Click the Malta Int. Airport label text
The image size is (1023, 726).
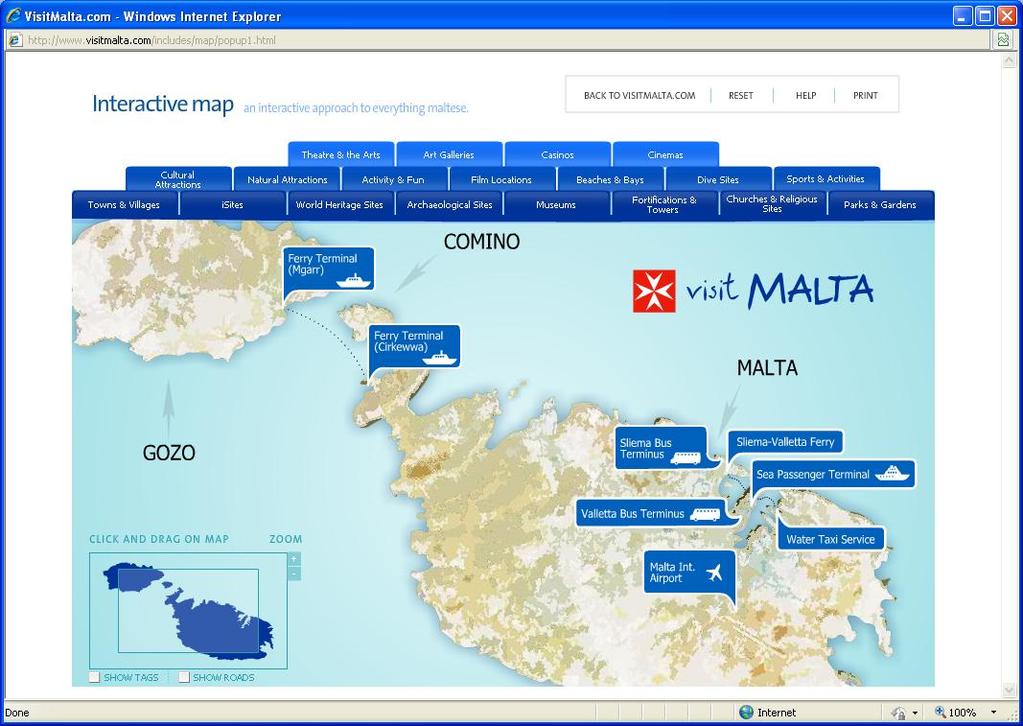[672, 572]
